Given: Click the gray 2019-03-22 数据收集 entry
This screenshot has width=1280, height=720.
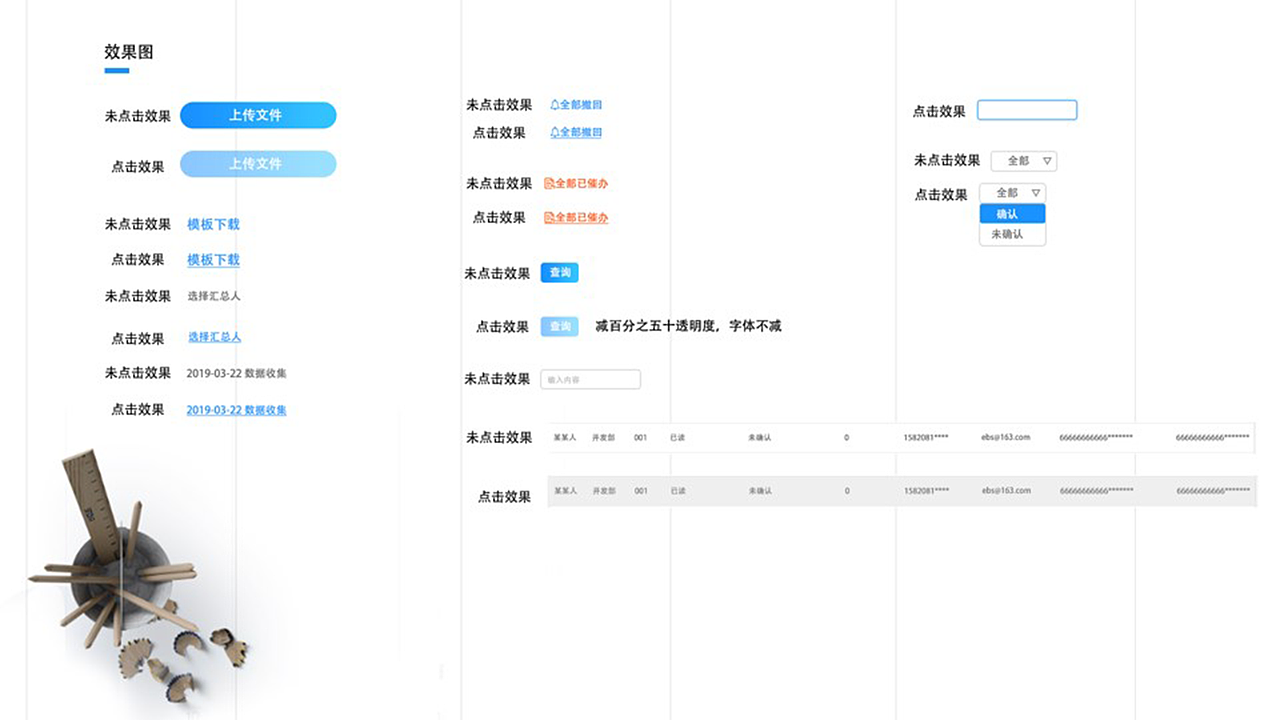Looking at the screenshot, I should [236, 373].
